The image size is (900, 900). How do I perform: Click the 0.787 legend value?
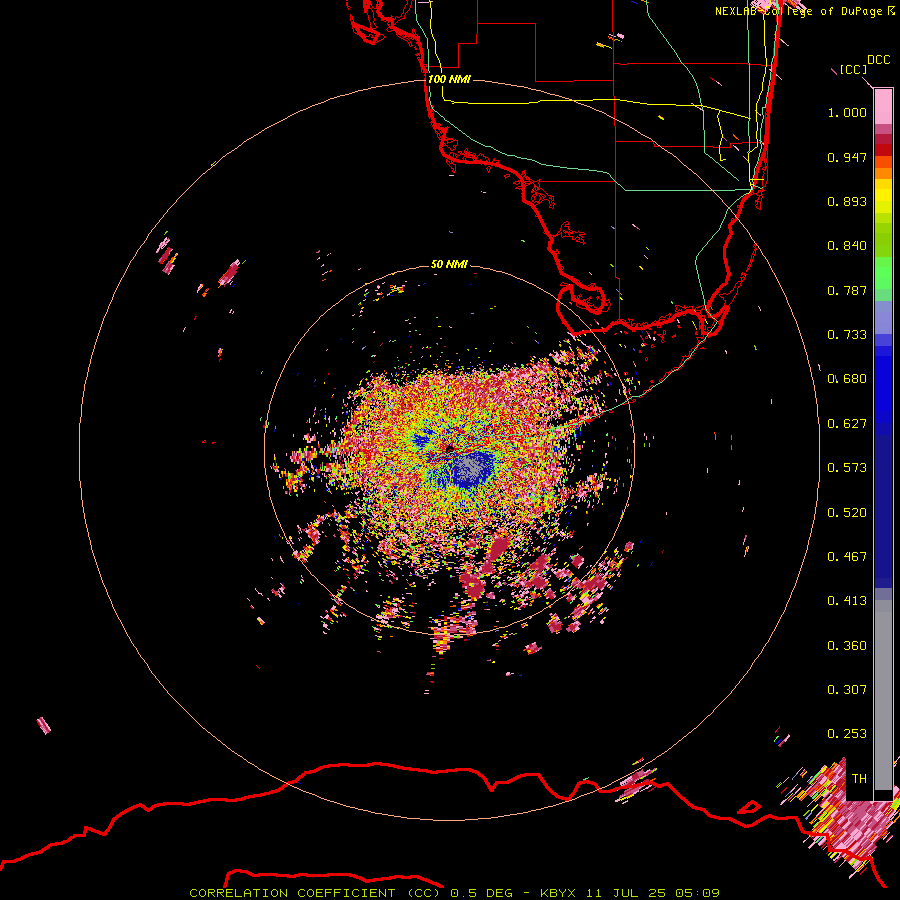847,290
